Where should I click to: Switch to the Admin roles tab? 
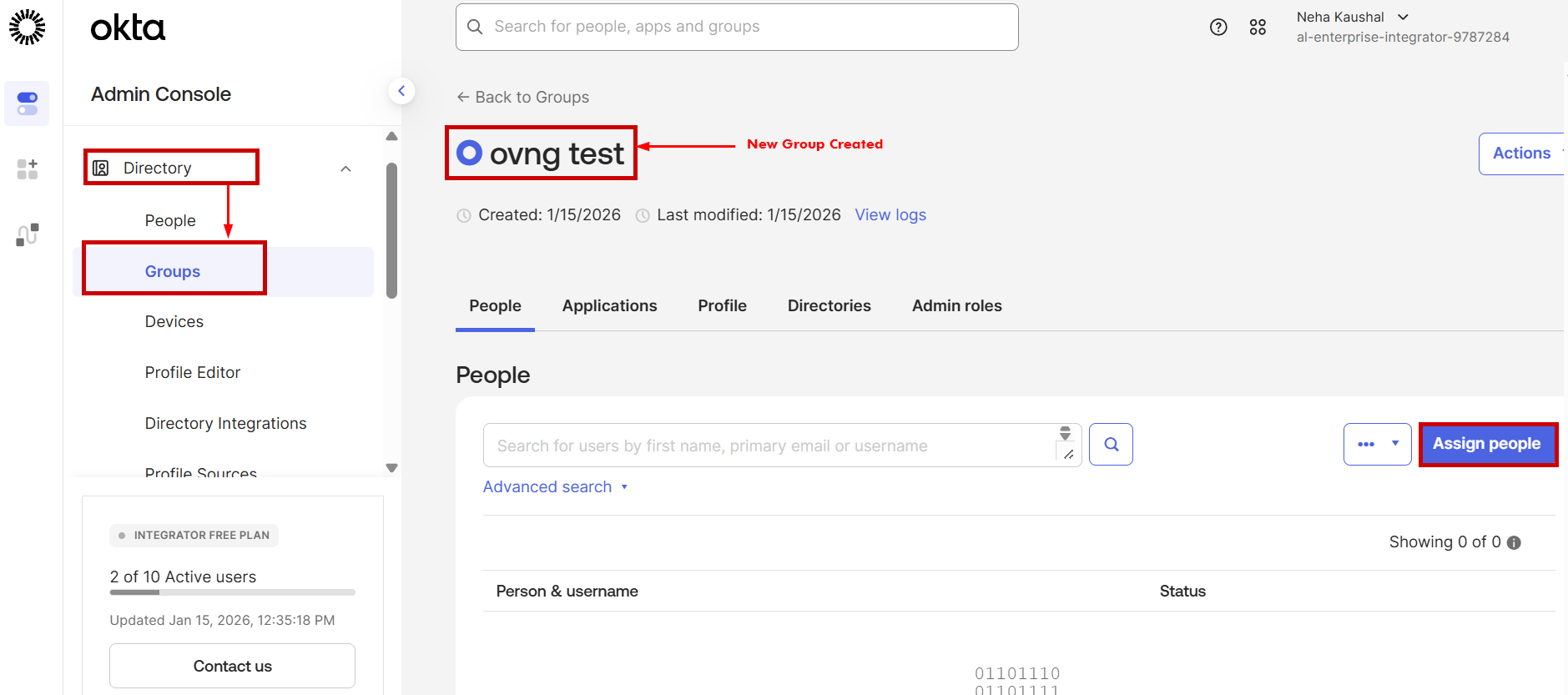(x=956, y=305)
